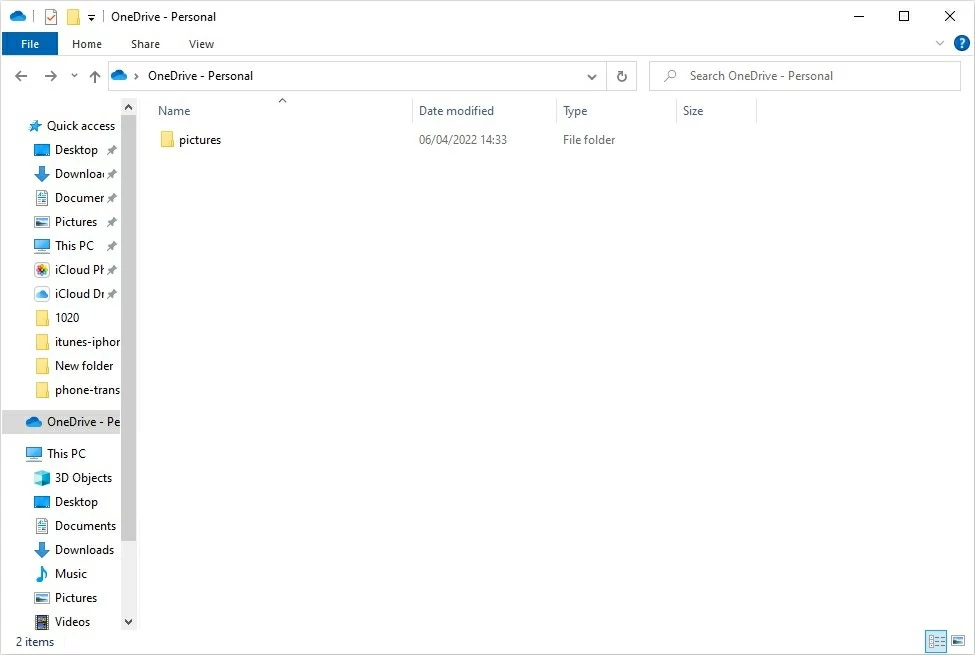Click navigation pane scrollbar down arrow

tap(128, 621)
